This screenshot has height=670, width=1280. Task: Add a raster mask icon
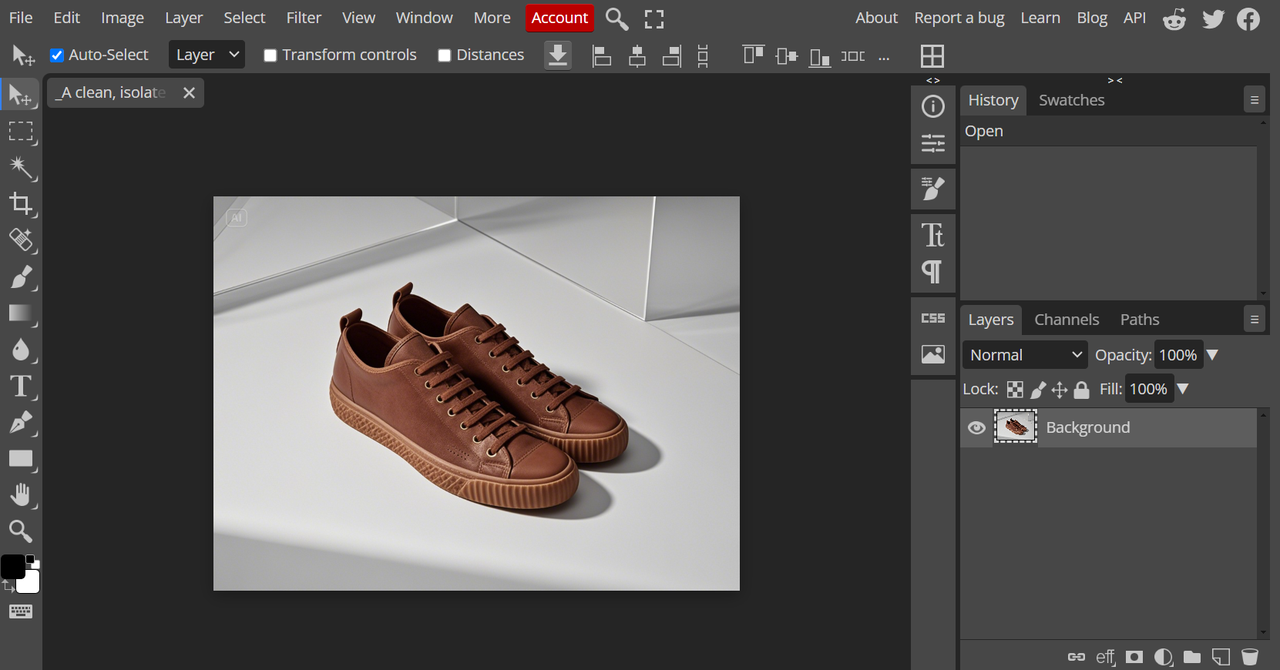tap(1134, 657)
